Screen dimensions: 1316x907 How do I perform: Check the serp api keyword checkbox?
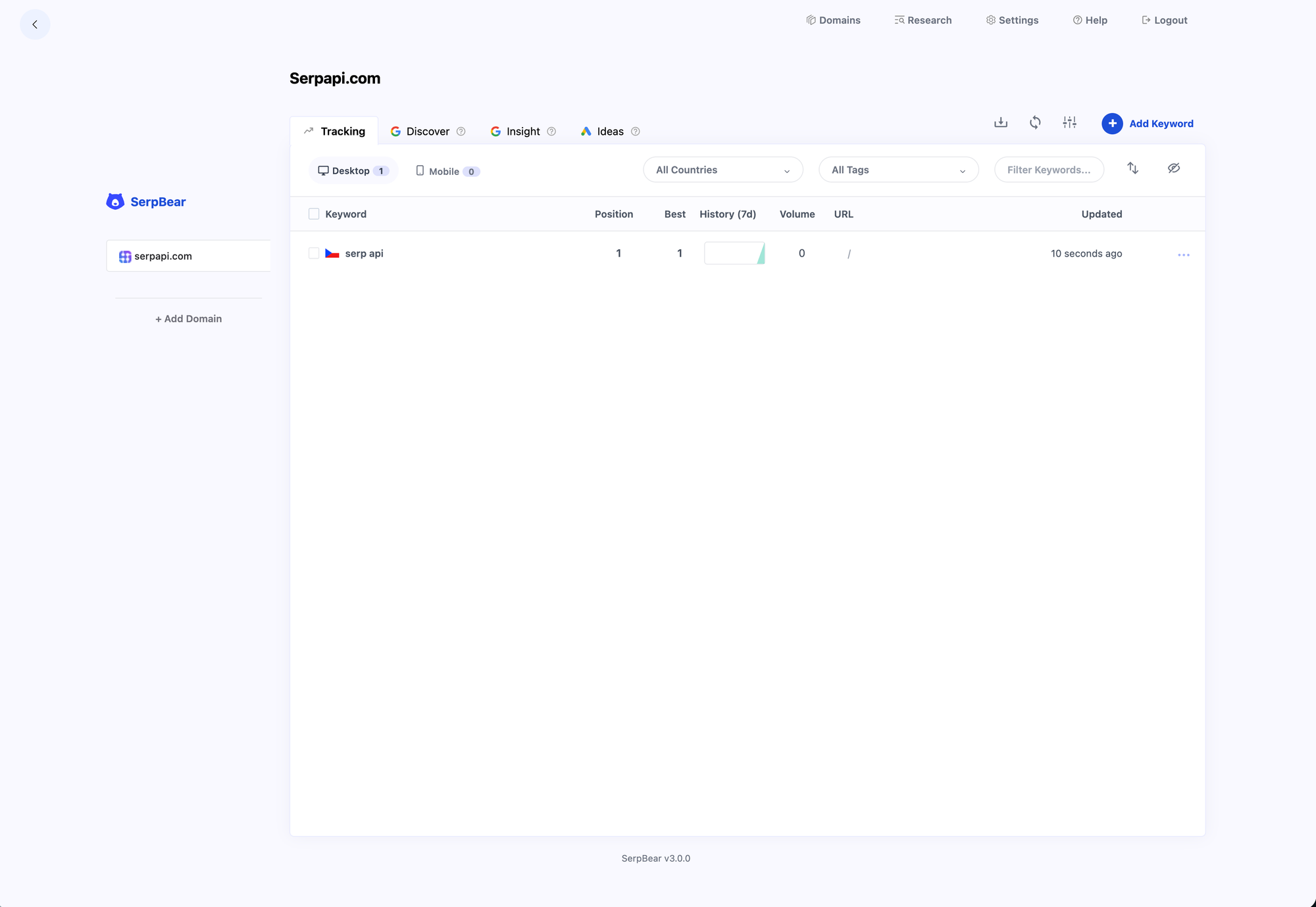(314, 253)
